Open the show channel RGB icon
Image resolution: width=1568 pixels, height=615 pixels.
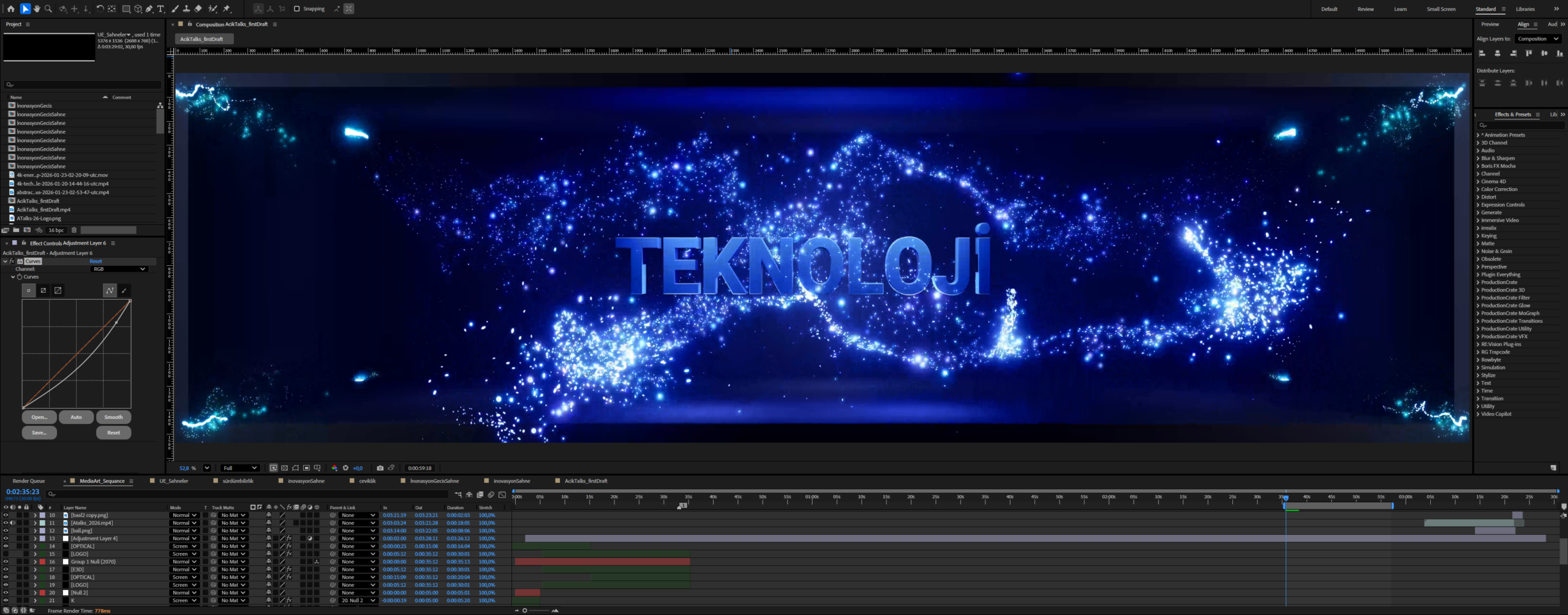click(x=334, y=468)
